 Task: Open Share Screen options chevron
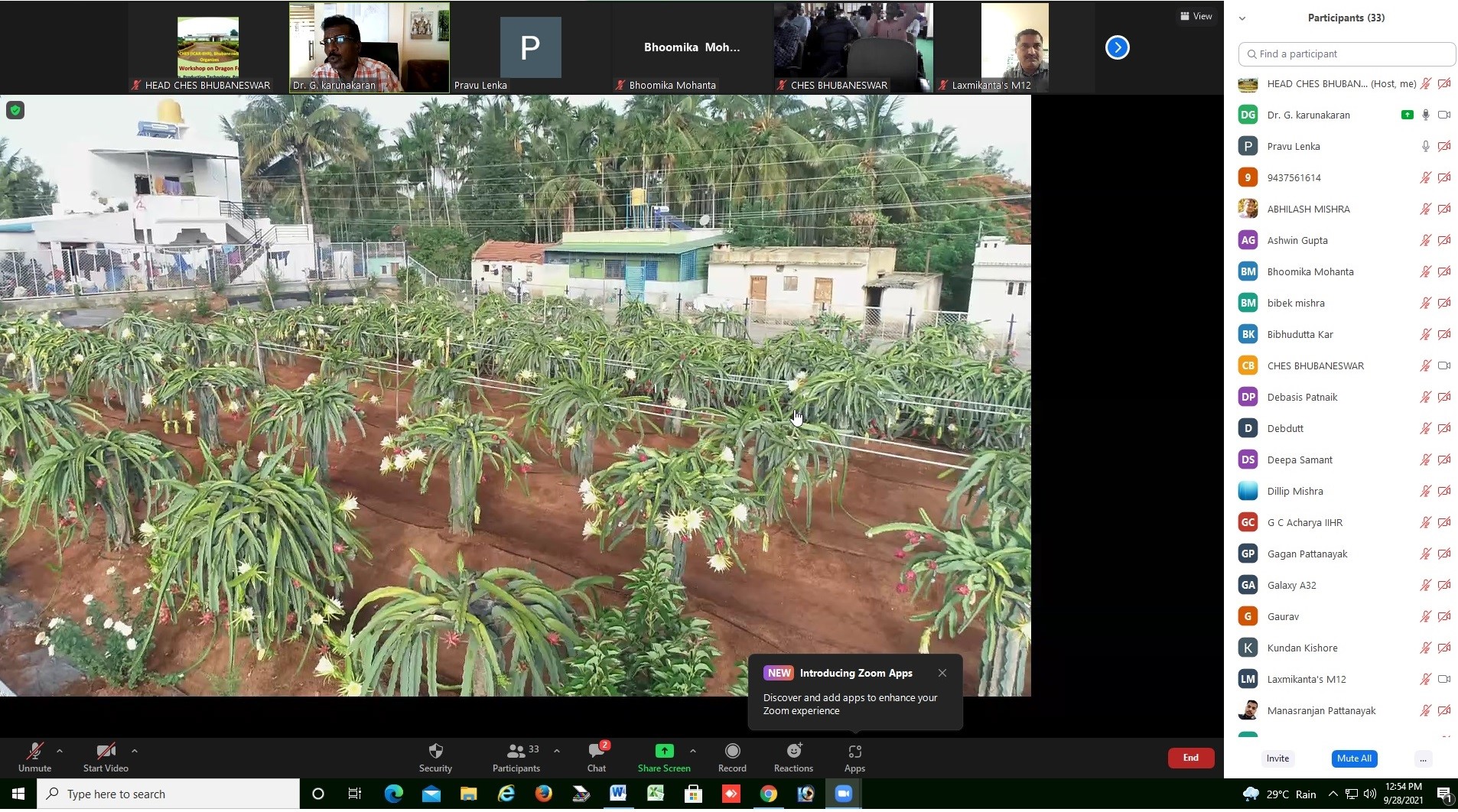point(693,750)
